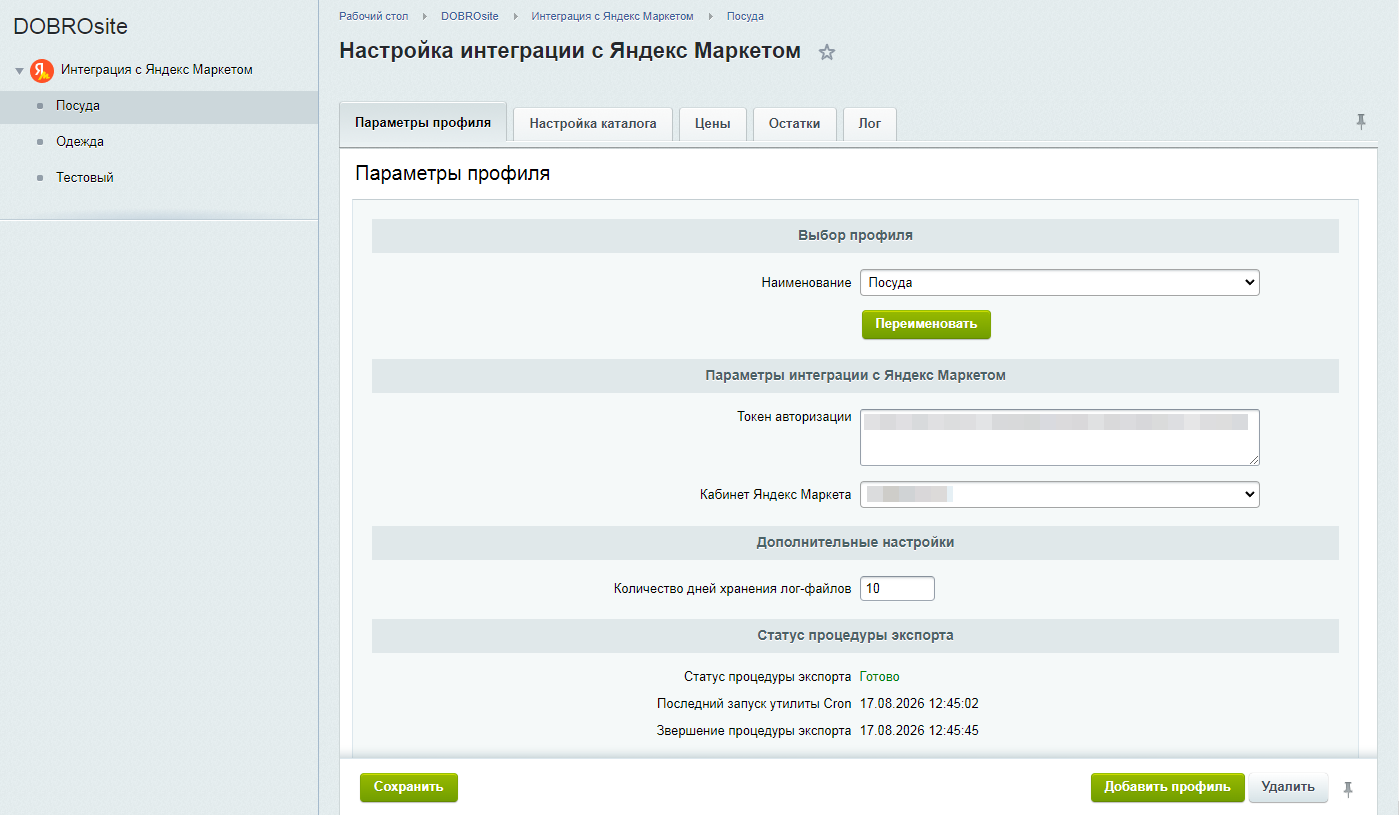Click the Посуда breadcrumb link
The width and height of the screenshot is (1399, 815).
tap(745, 17)
